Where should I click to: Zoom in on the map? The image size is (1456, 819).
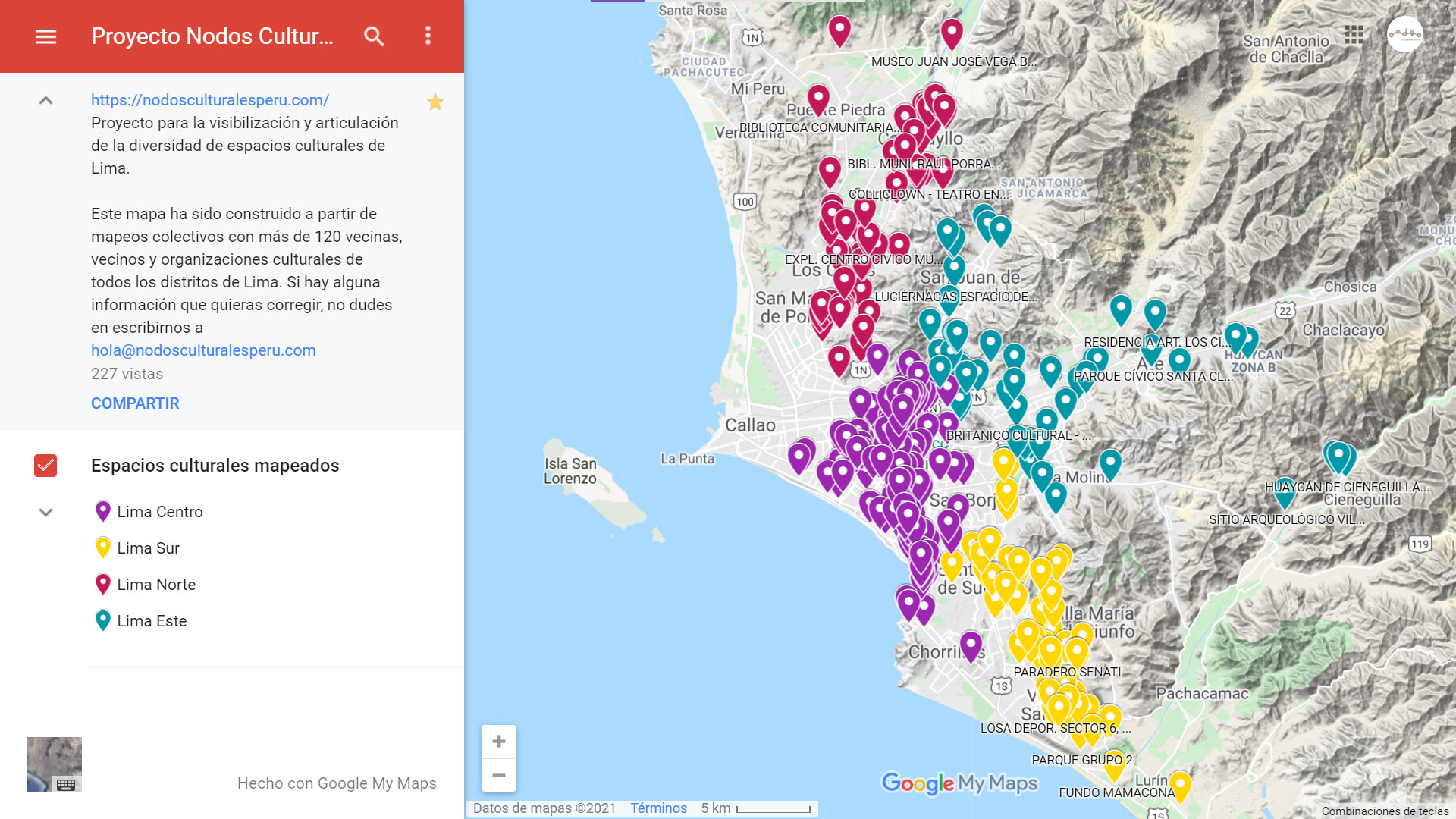click(x=498, y=742)
